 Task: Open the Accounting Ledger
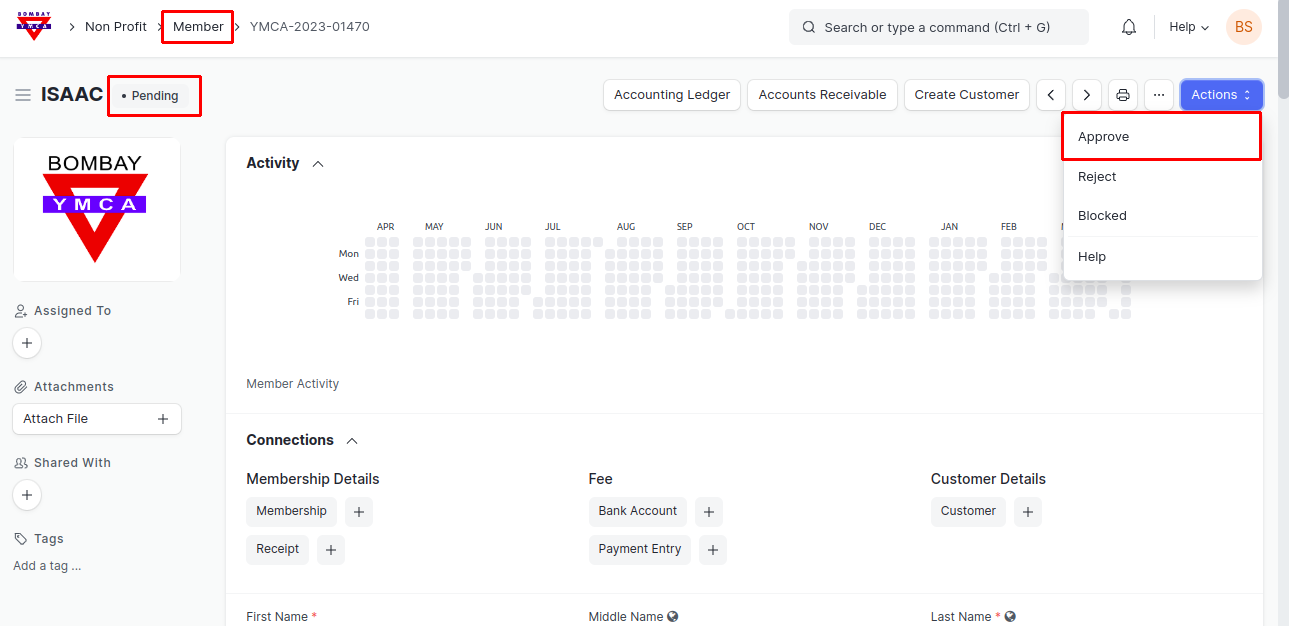point(672,95)
